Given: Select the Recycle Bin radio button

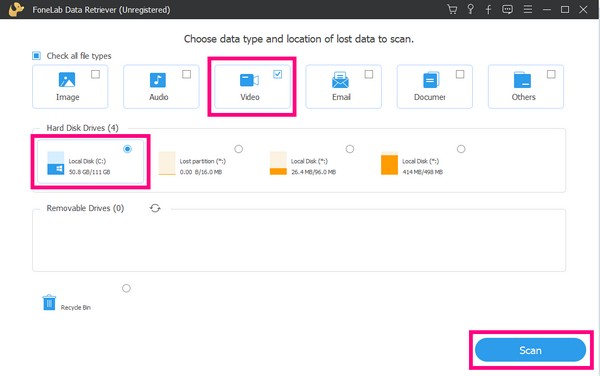Looking at the screenshot, I should 126,288.
